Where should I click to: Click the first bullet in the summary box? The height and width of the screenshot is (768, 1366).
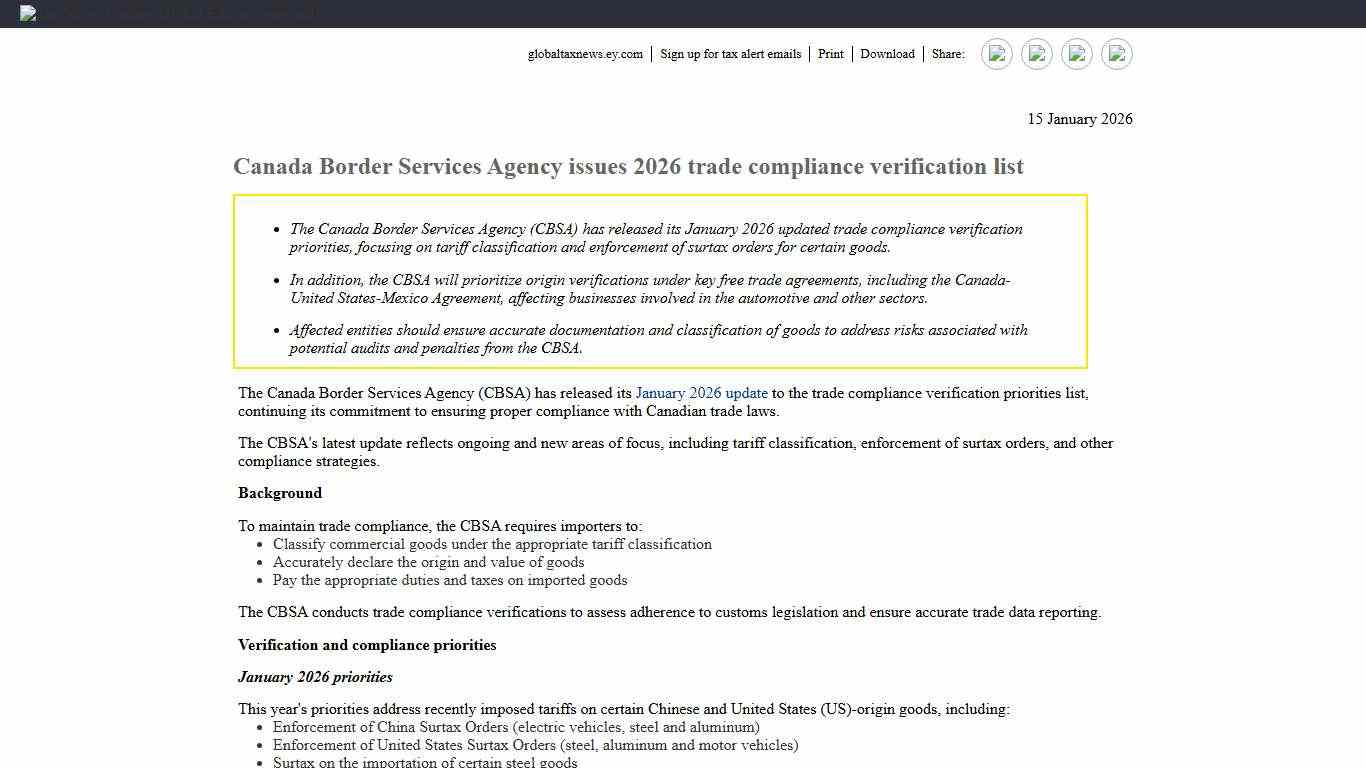(x=655, y=238)
